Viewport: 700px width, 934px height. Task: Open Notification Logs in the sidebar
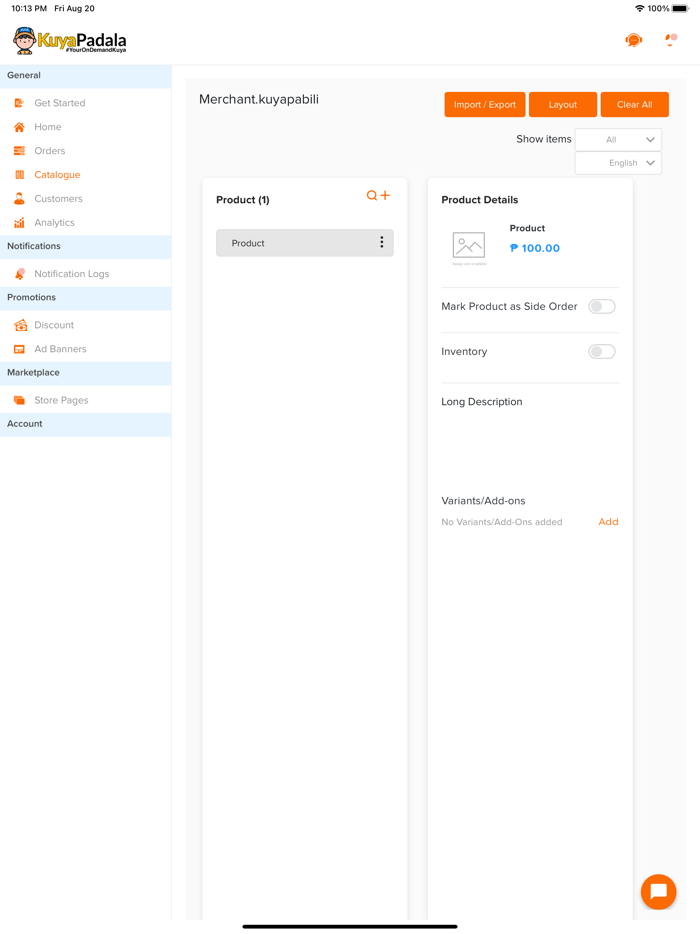71,273
